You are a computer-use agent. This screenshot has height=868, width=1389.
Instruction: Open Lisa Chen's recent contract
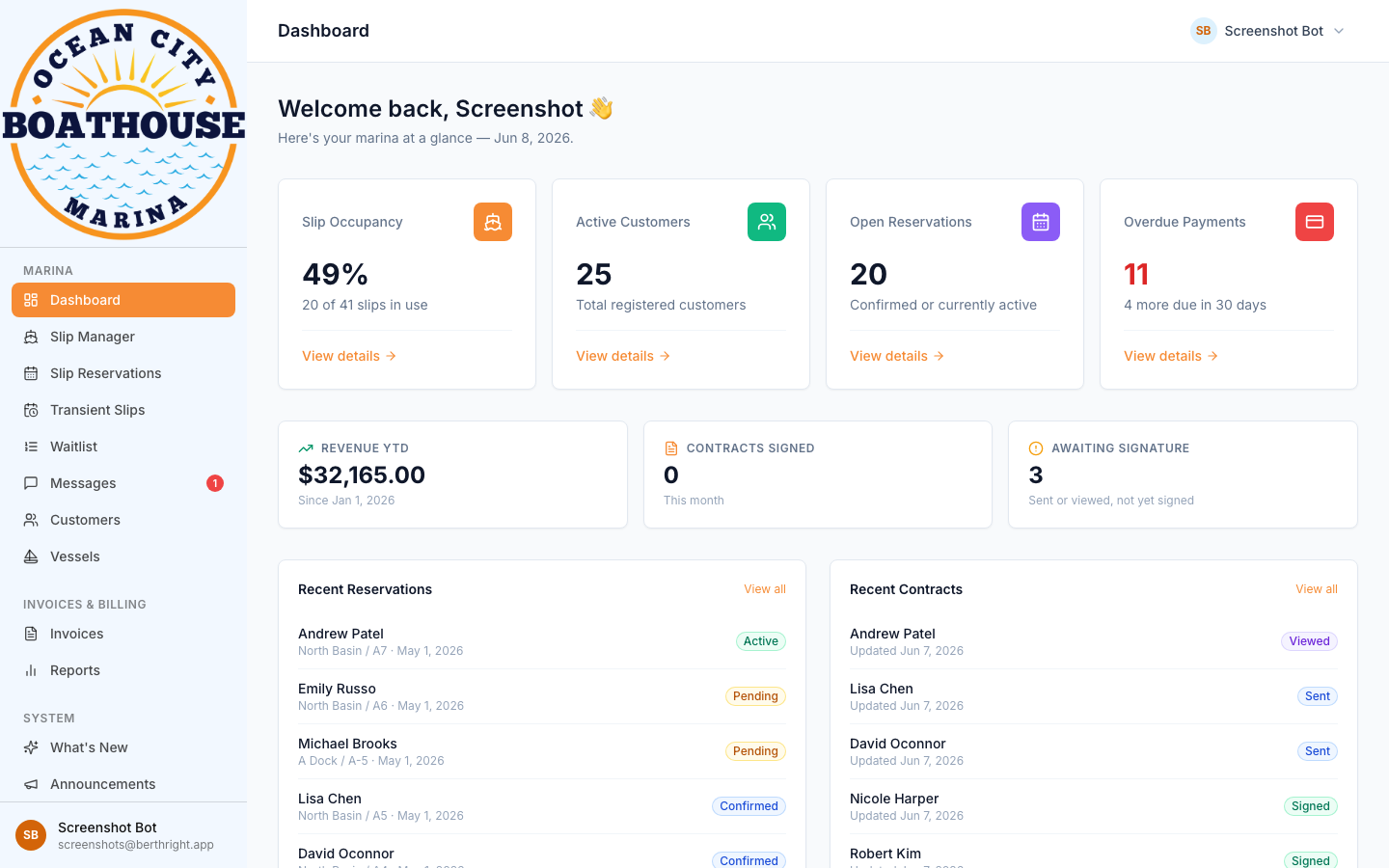pyautogui.click(x=1094, y=696)
